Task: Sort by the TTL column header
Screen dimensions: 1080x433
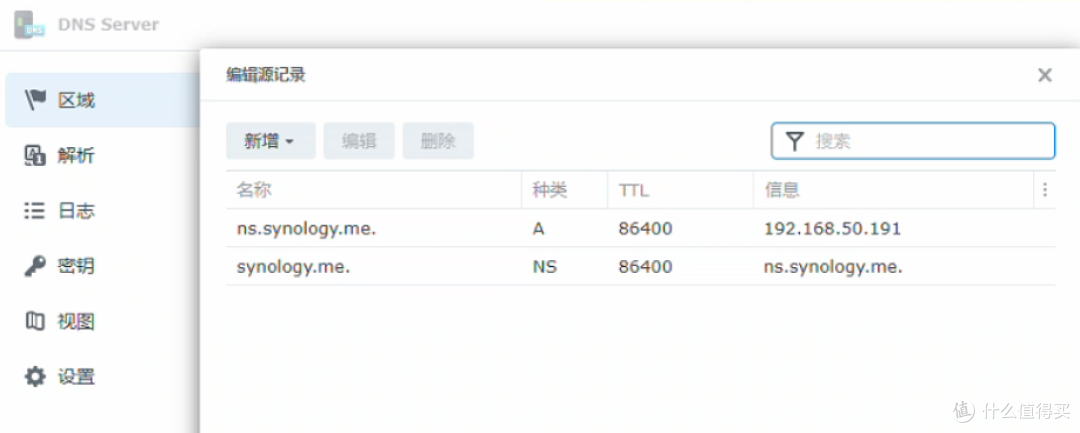Action: point(680,190)
